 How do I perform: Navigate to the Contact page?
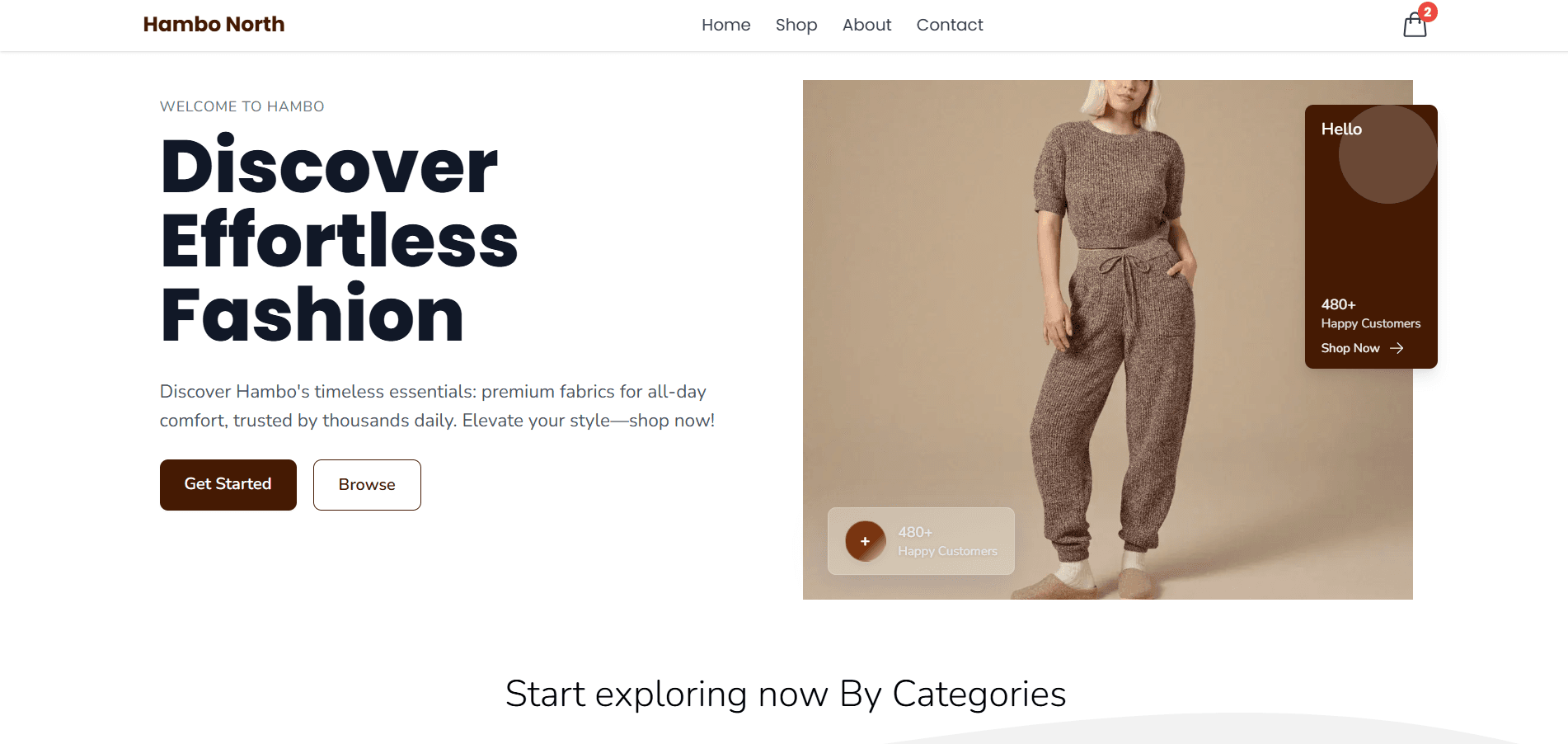tap(950, 25)
